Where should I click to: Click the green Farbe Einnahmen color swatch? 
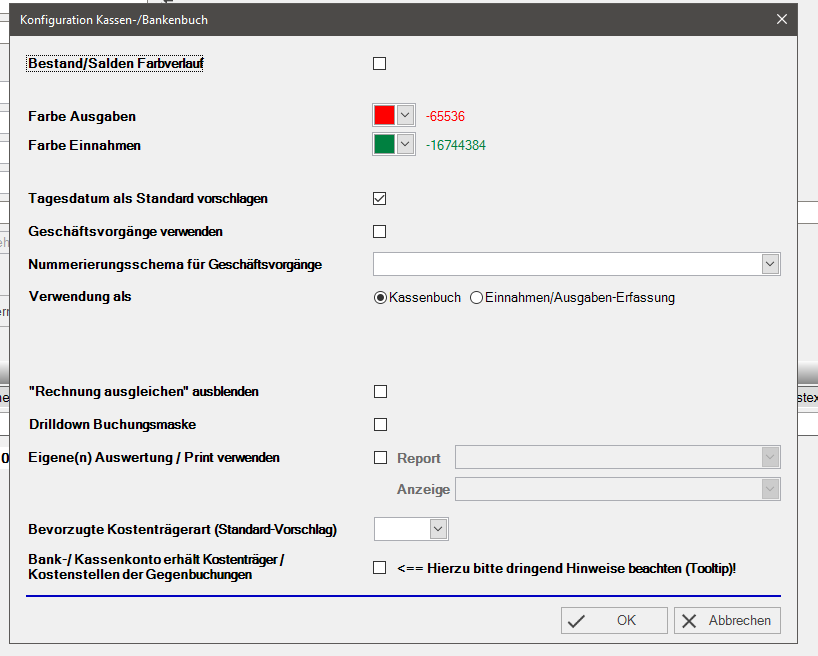[385, 145]
